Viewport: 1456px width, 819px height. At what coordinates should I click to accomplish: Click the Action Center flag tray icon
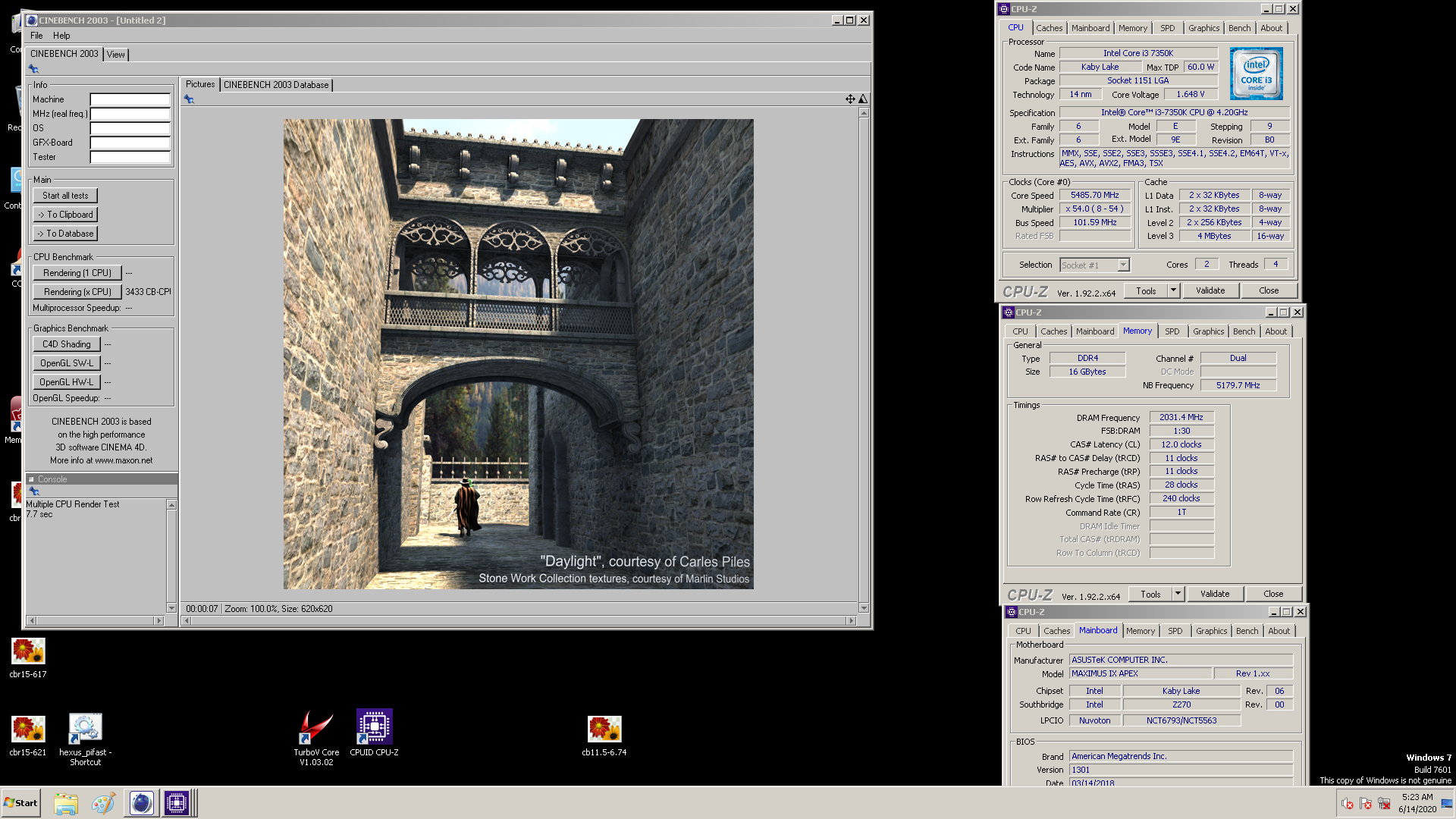1366,804
